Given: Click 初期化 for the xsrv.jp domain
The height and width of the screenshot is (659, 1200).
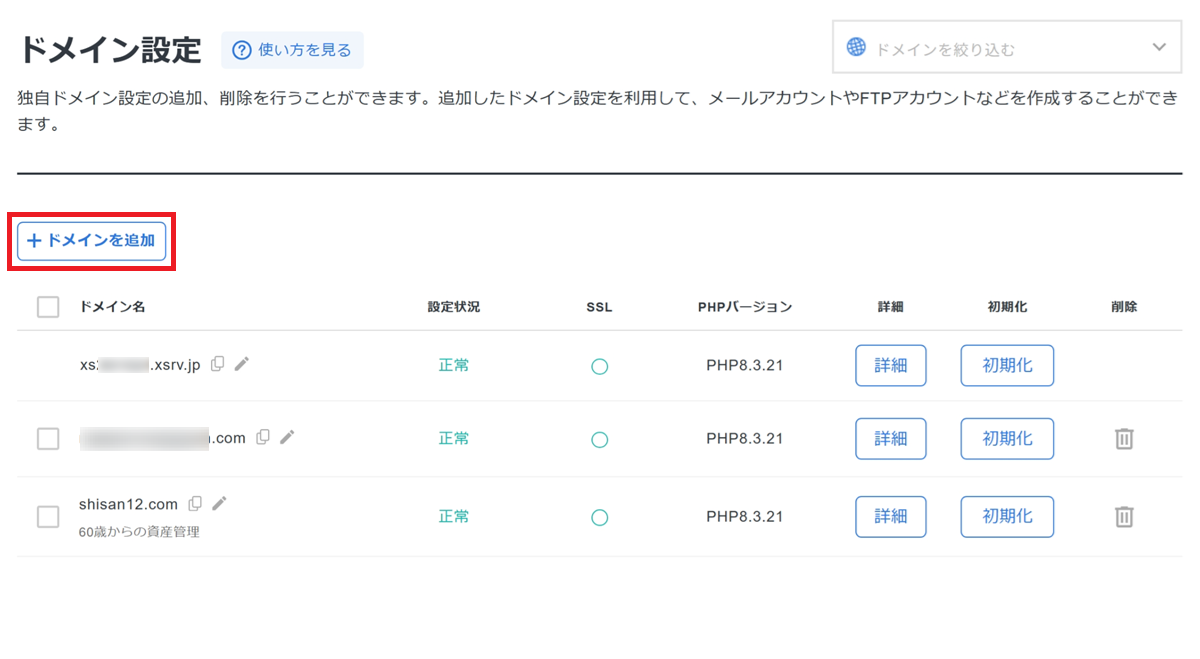Looking at the screenshot, I should coord(1007,366).
